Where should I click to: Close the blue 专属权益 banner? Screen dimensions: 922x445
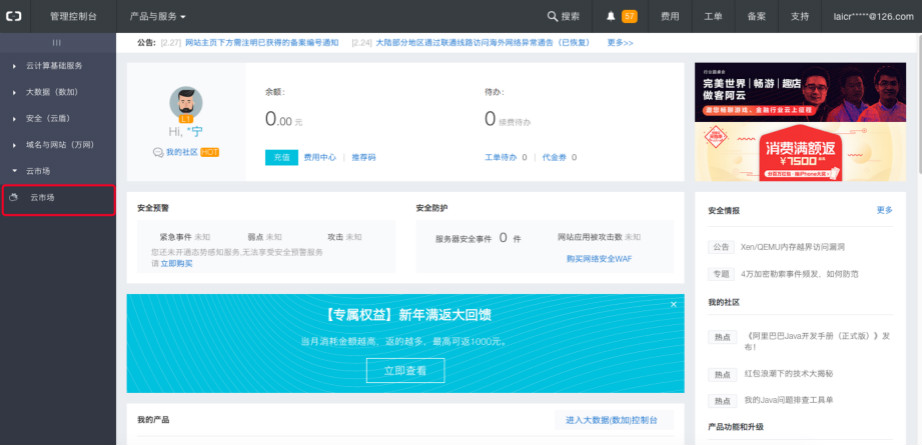[x=673, y=304]
